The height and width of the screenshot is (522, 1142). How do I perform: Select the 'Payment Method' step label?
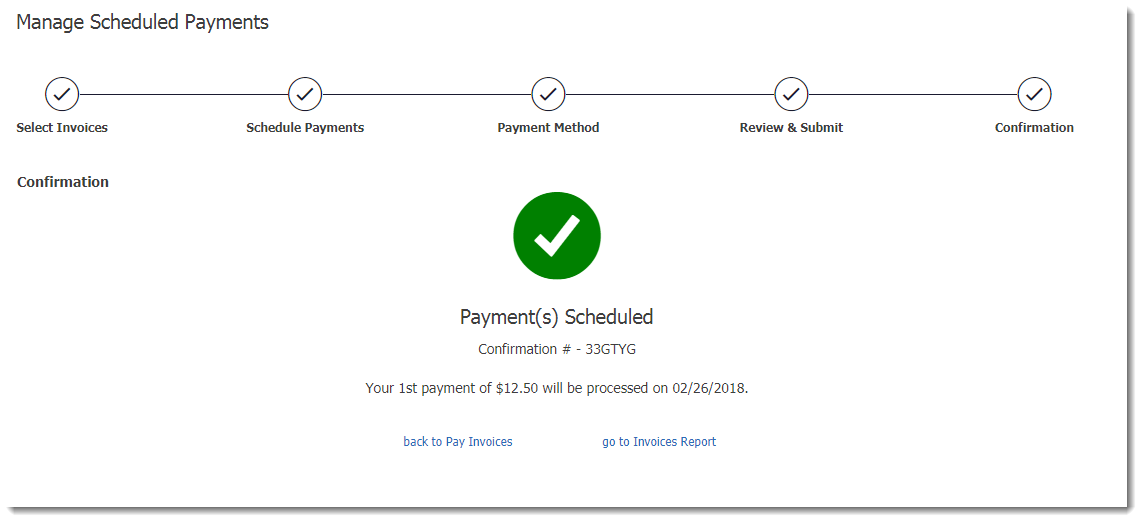pos(548,127)
